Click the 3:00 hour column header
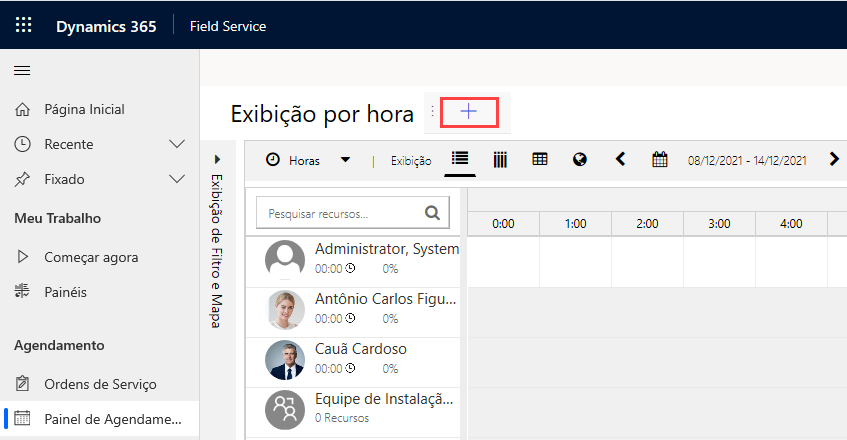The height and width of the screenshot is (440, 847). click(x=719, y=224)
